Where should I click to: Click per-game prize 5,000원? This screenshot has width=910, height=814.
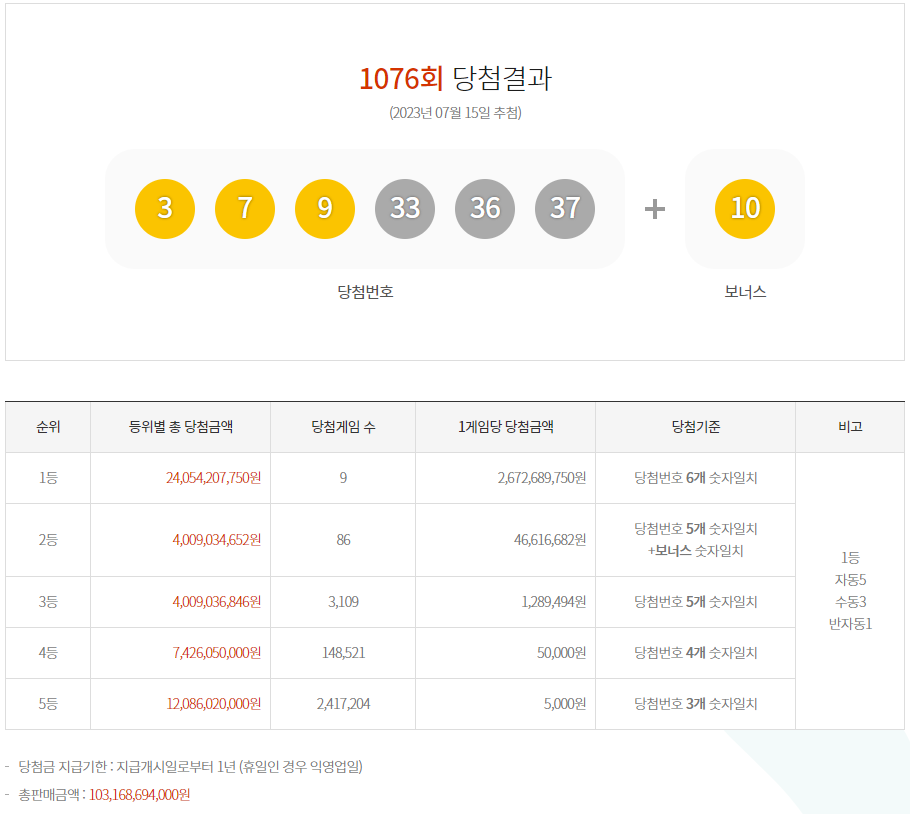pos(565,704)
